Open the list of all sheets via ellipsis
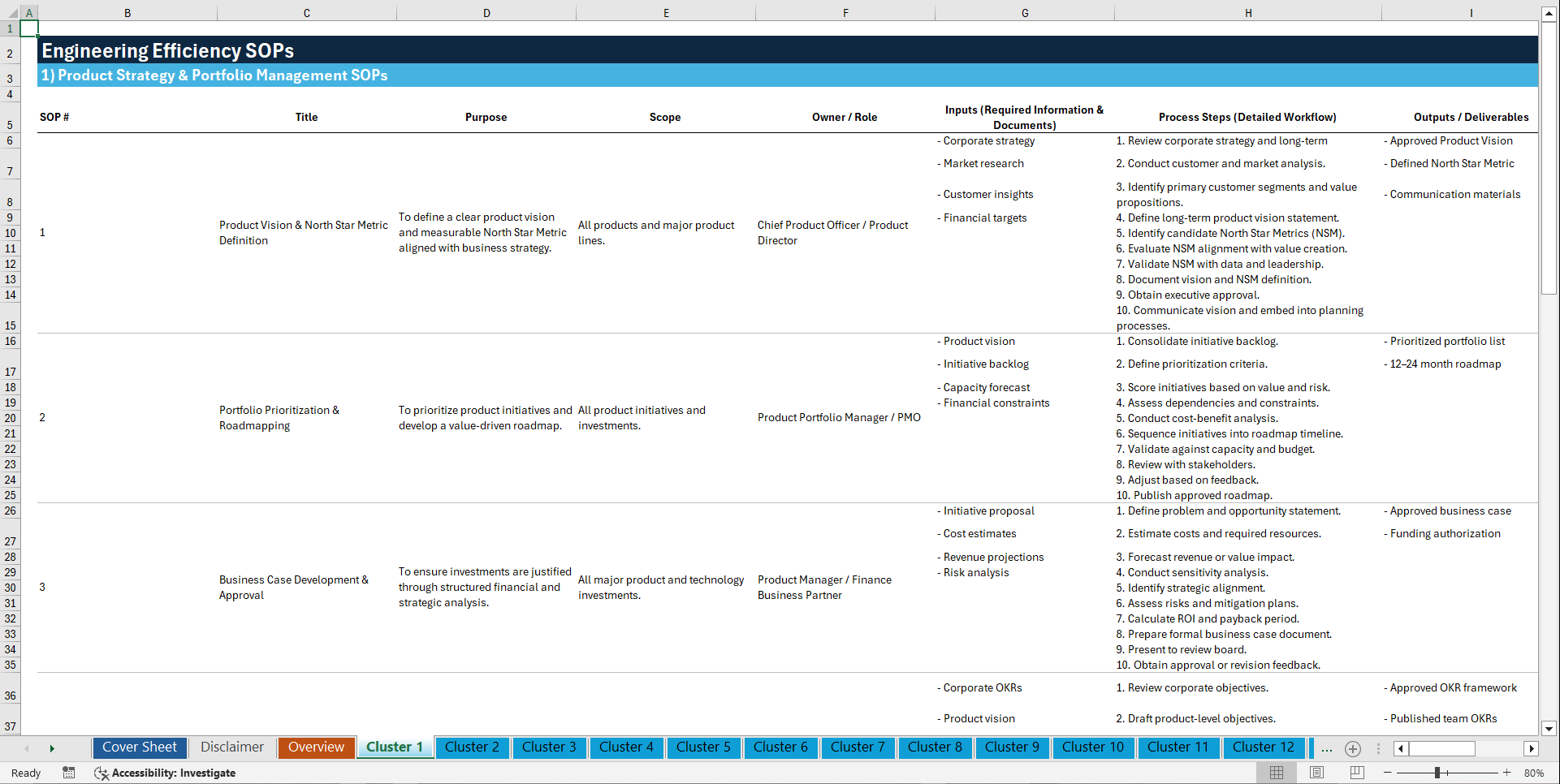Screen dimensions: 1560x784 [1327, 748]
